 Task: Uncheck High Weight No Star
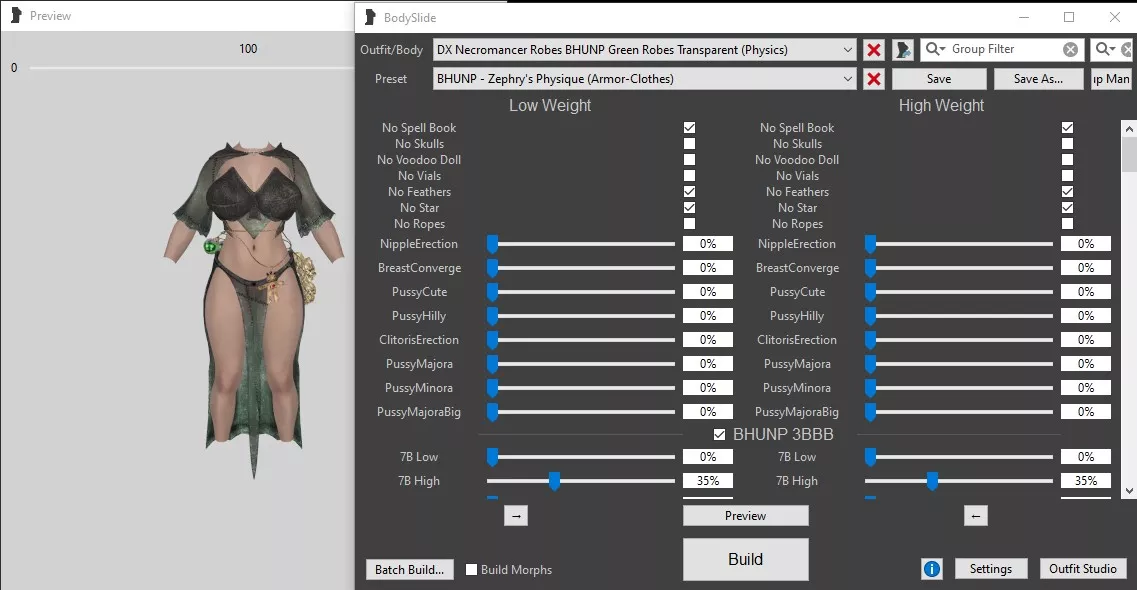click(x=1067, y=207)
